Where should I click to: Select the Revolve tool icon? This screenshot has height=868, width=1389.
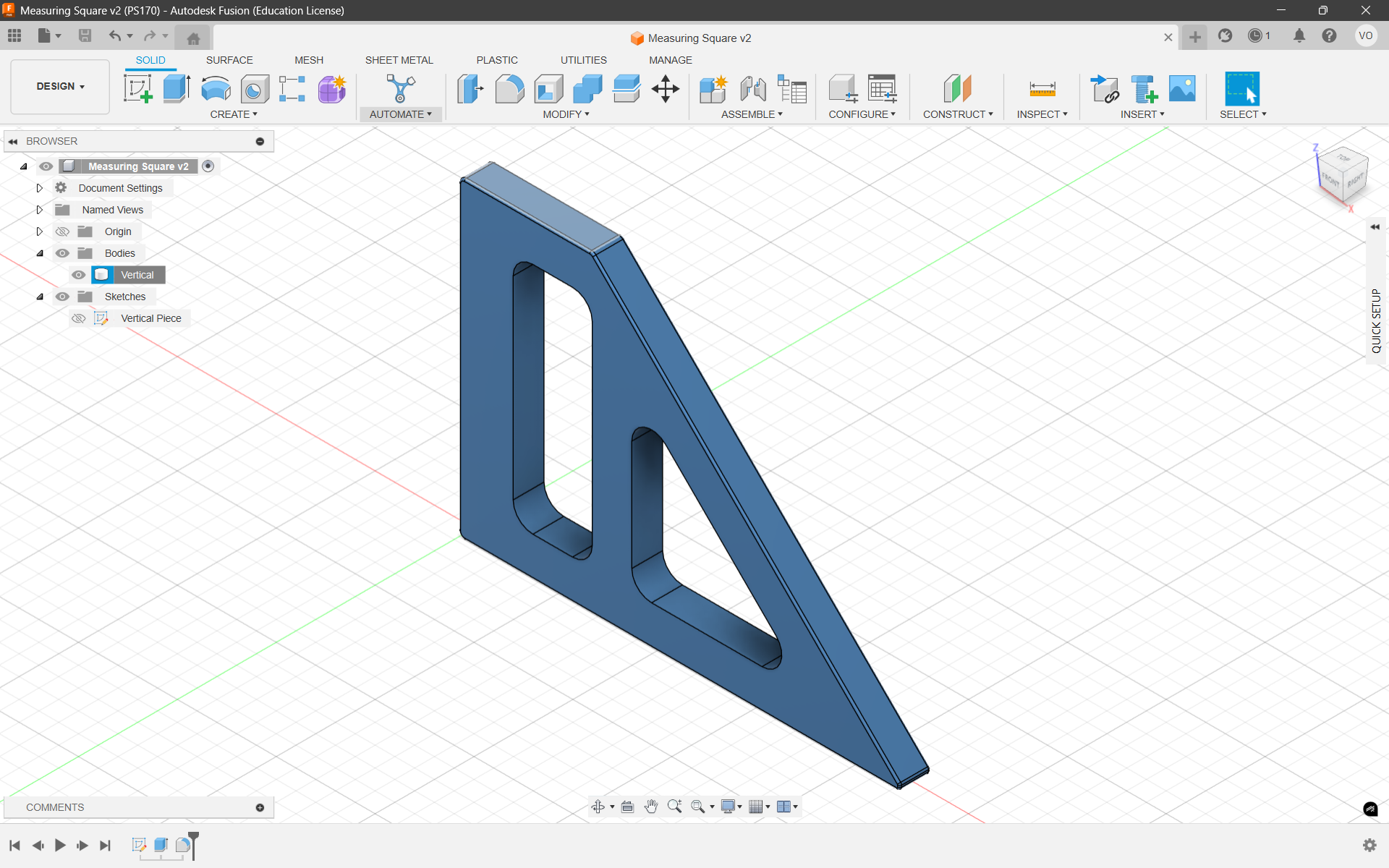click(x=216, y=89)
